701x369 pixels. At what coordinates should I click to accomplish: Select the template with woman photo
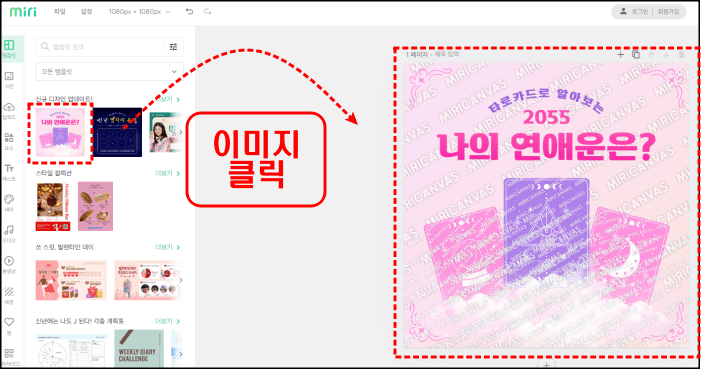(x=165, y=132)
